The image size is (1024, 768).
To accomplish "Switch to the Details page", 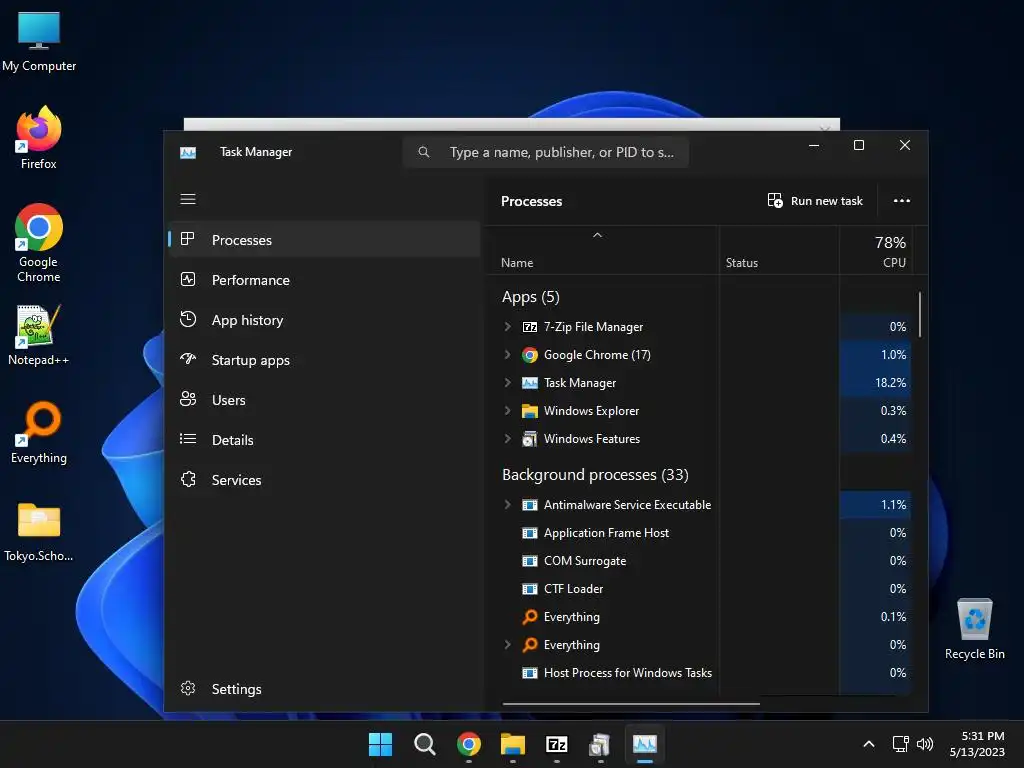I will (325, 440).
